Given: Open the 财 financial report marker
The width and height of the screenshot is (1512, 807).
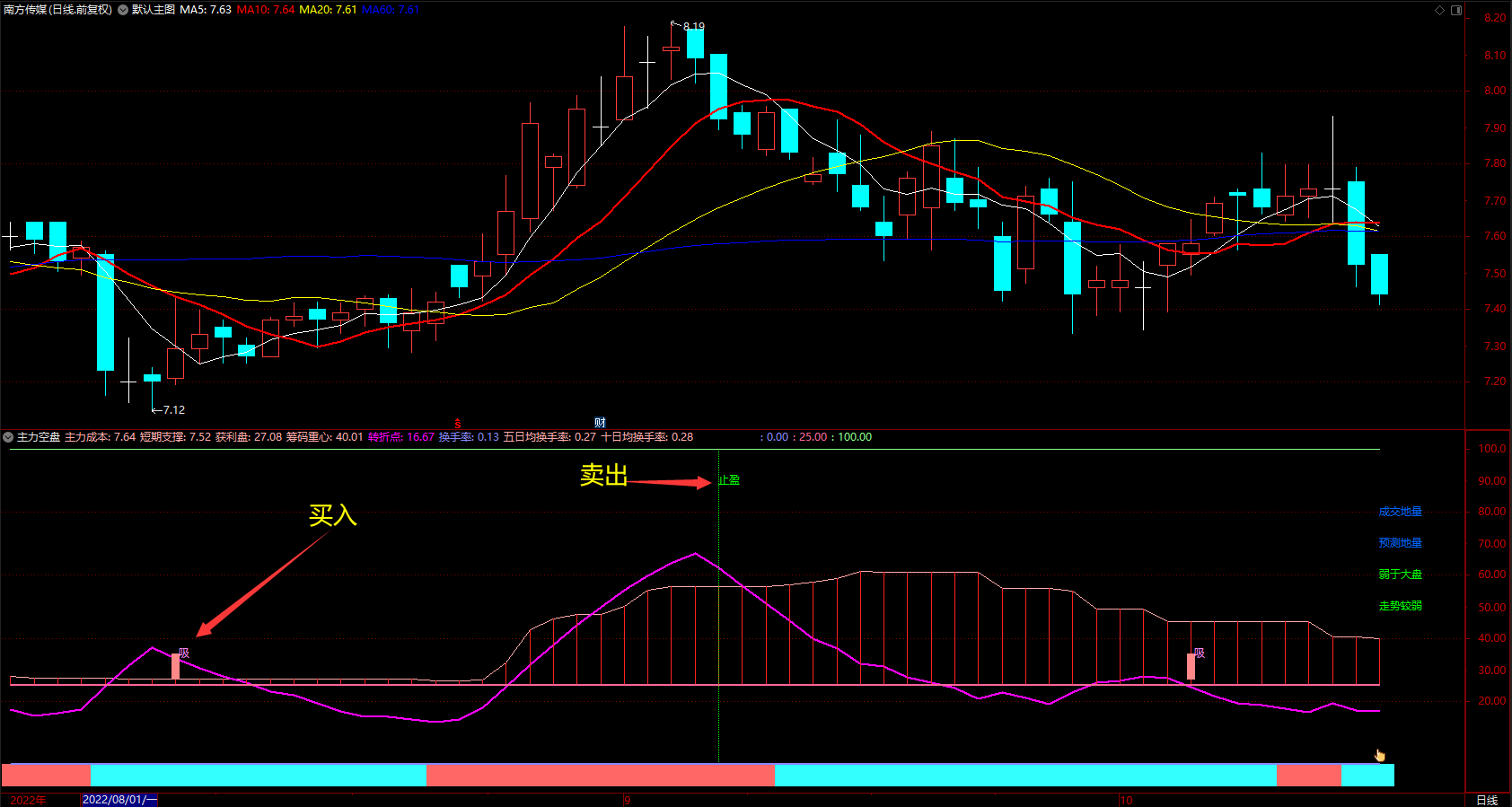Looking at the screenshot, I should [600, 423].
